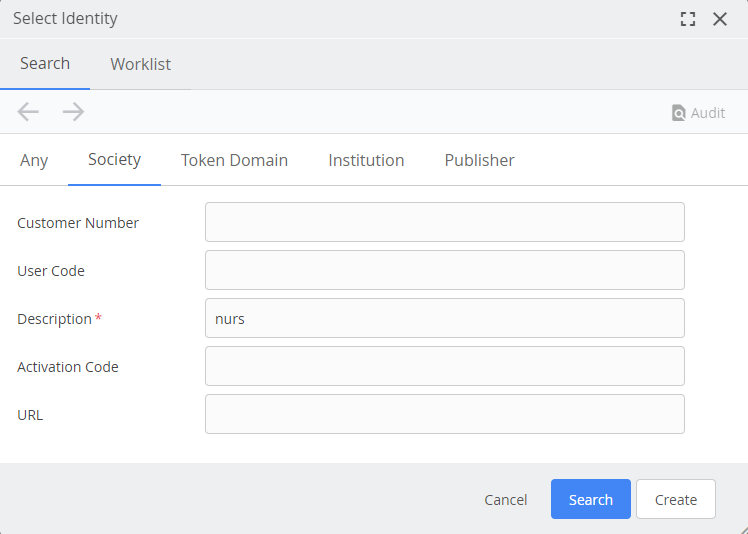Expand dialog to fullscreen
Viewport: 748px width, 534px height.
[687, 19]
